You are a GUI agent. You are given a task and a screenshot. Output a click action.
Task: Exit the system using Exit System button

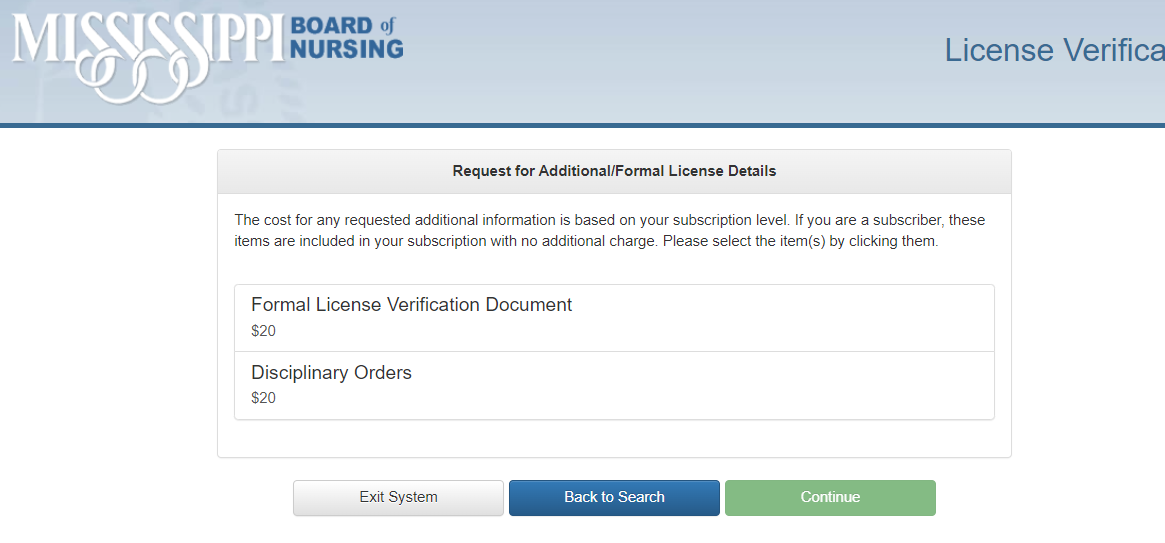tap(398, 498)
